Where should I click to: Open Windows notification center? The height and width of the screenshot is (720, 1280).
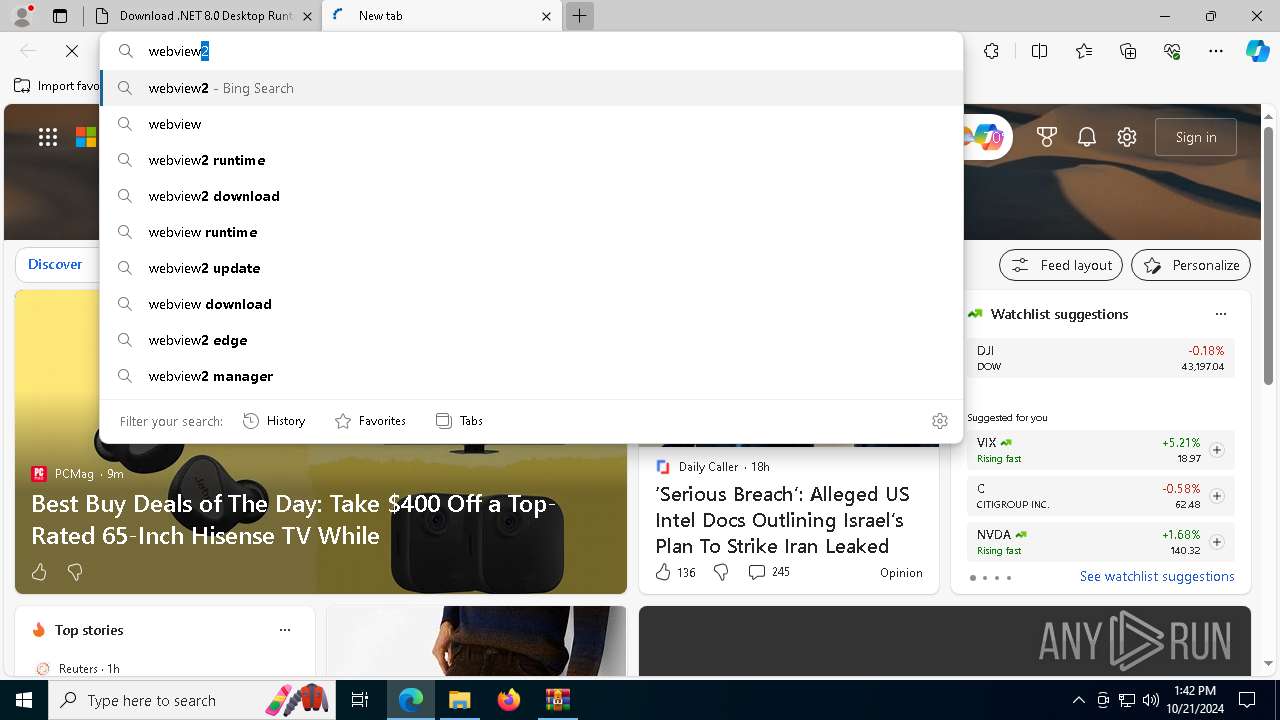pyautogui.click(x=1247, y=700)
